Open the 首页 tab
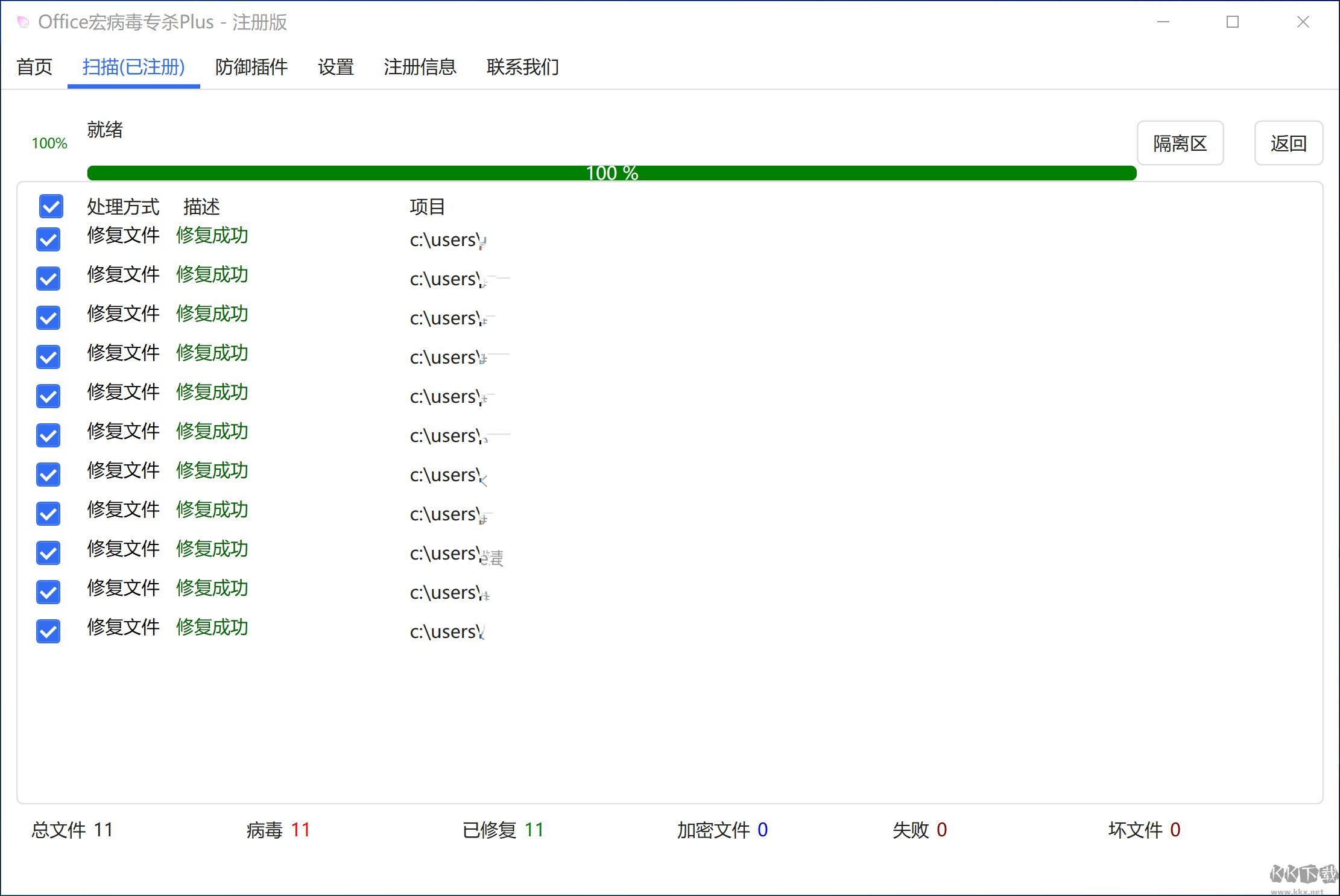Image resolution: width=1340 pixels, height=896 pixels. click(x=34, y=67)
